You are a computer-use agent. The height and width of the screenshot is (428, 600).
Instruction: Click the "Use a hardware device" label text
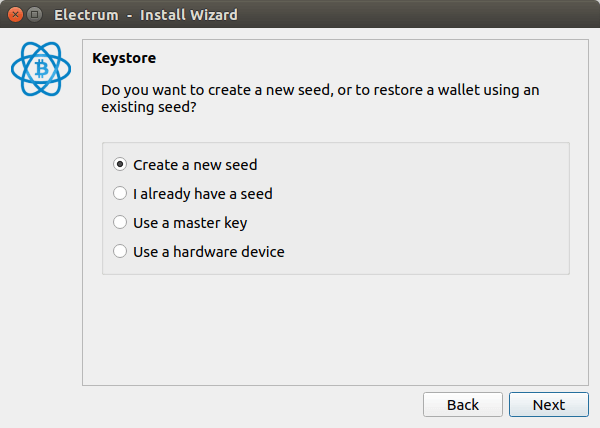pos(209,252)
